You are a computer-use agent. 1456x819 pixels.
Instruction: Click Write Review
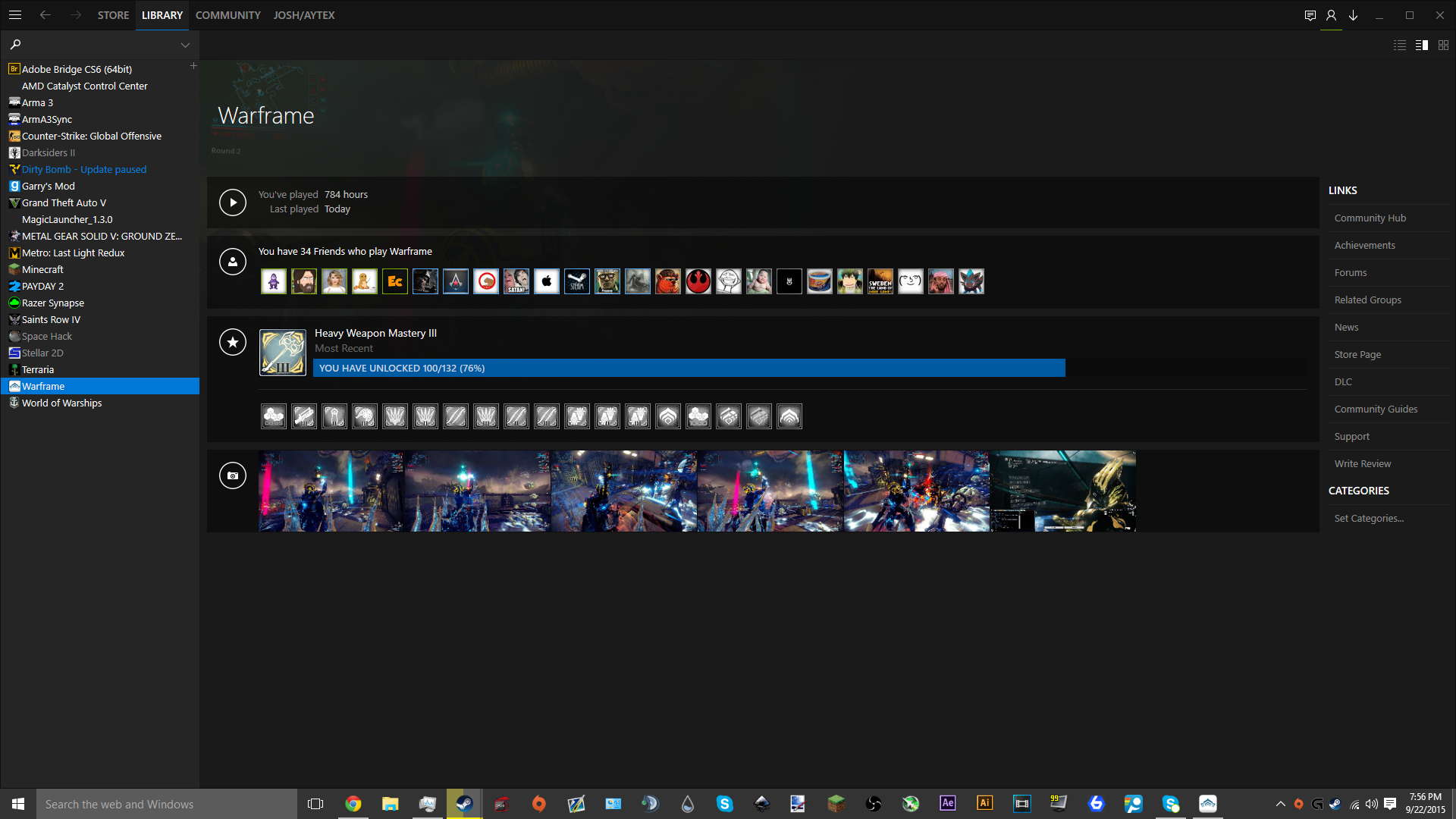[1363, 463]
